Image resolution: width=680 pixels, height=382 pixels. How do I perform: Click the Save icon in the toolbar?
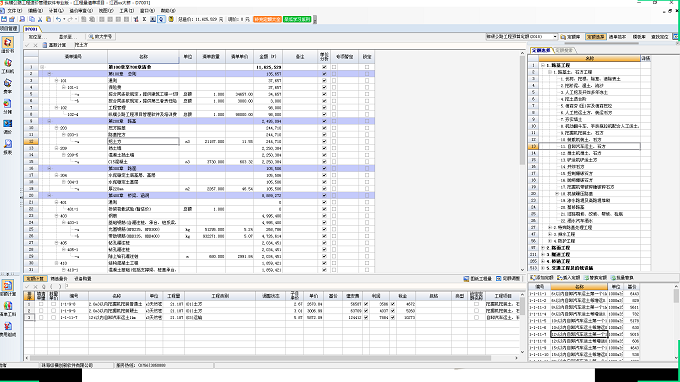click(x=3, y=19)
